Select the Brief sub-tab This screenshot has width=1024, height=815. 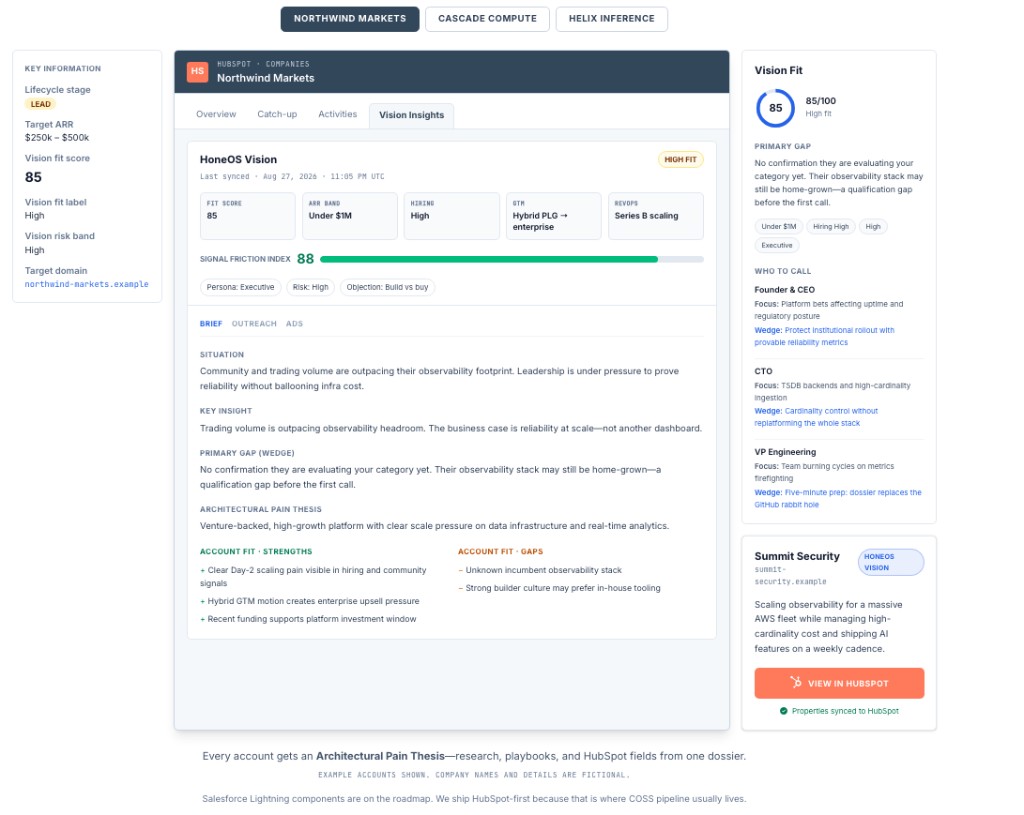coord(211,324)
